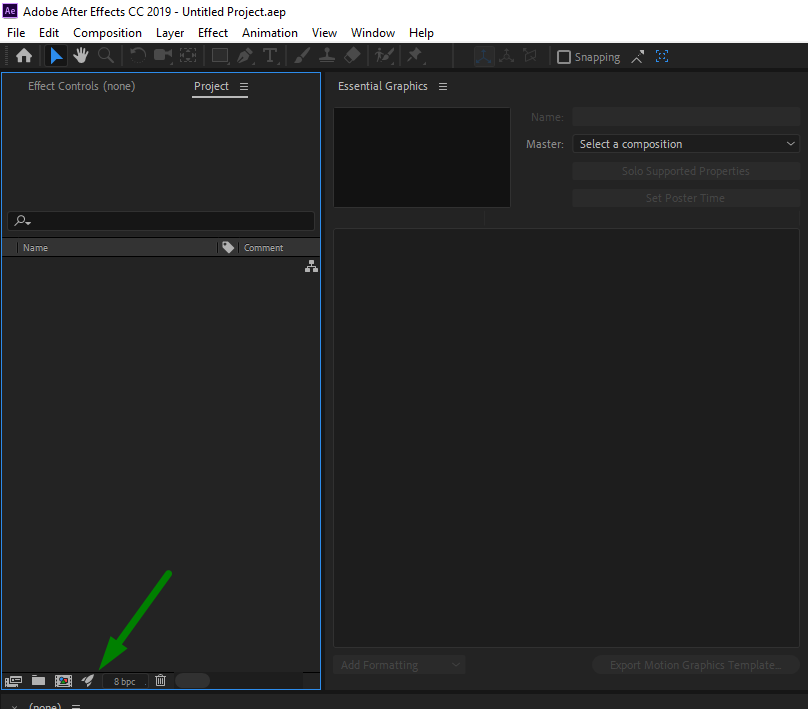Select the Eraser tool
The width and height of the screenshot is (808, 709).
pyautogui.click(x=352, y=56)
